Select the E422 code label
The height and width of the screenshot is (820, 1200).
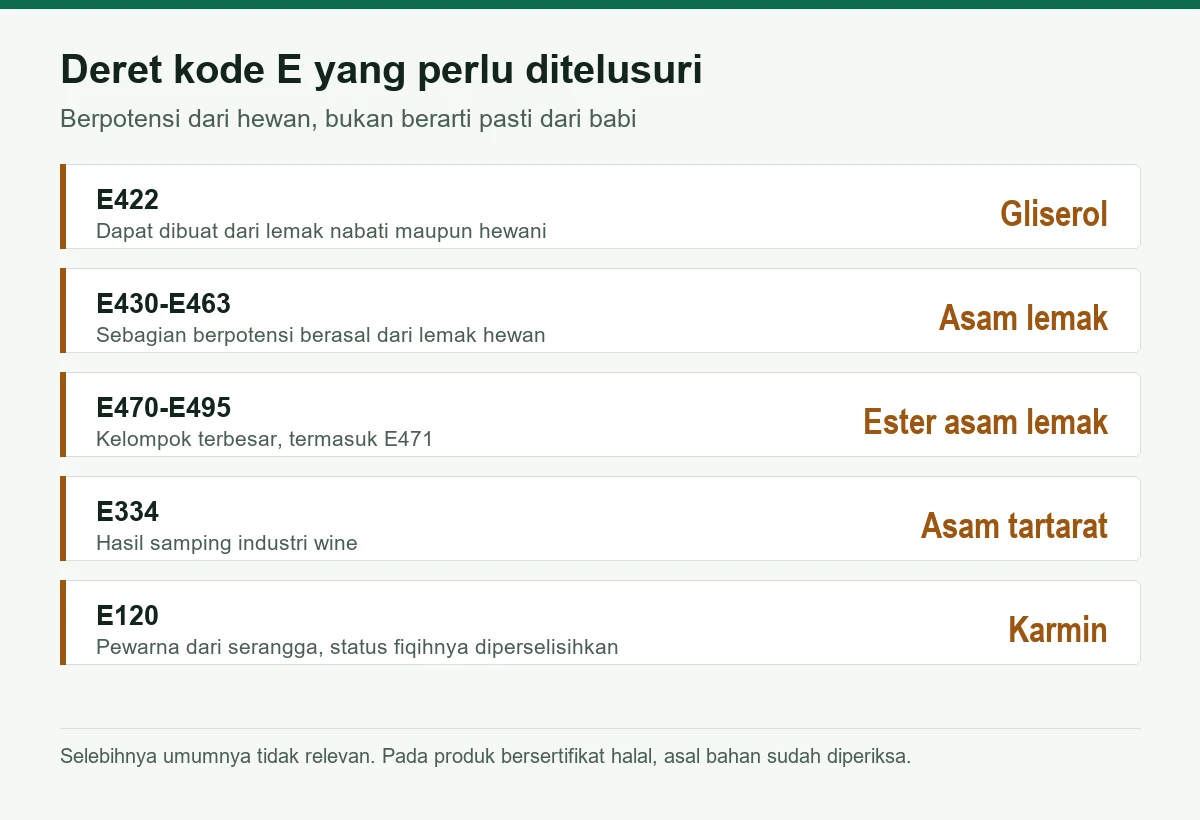pos(127,199)
